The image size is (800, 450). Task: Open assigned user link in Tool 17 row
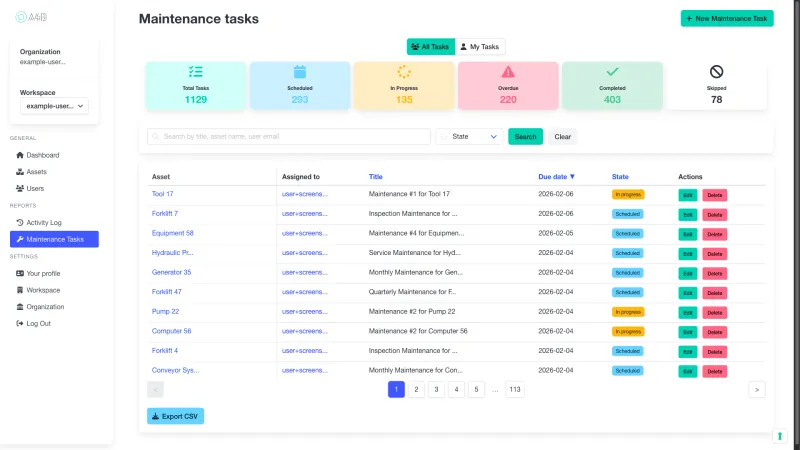pos(305,194)
